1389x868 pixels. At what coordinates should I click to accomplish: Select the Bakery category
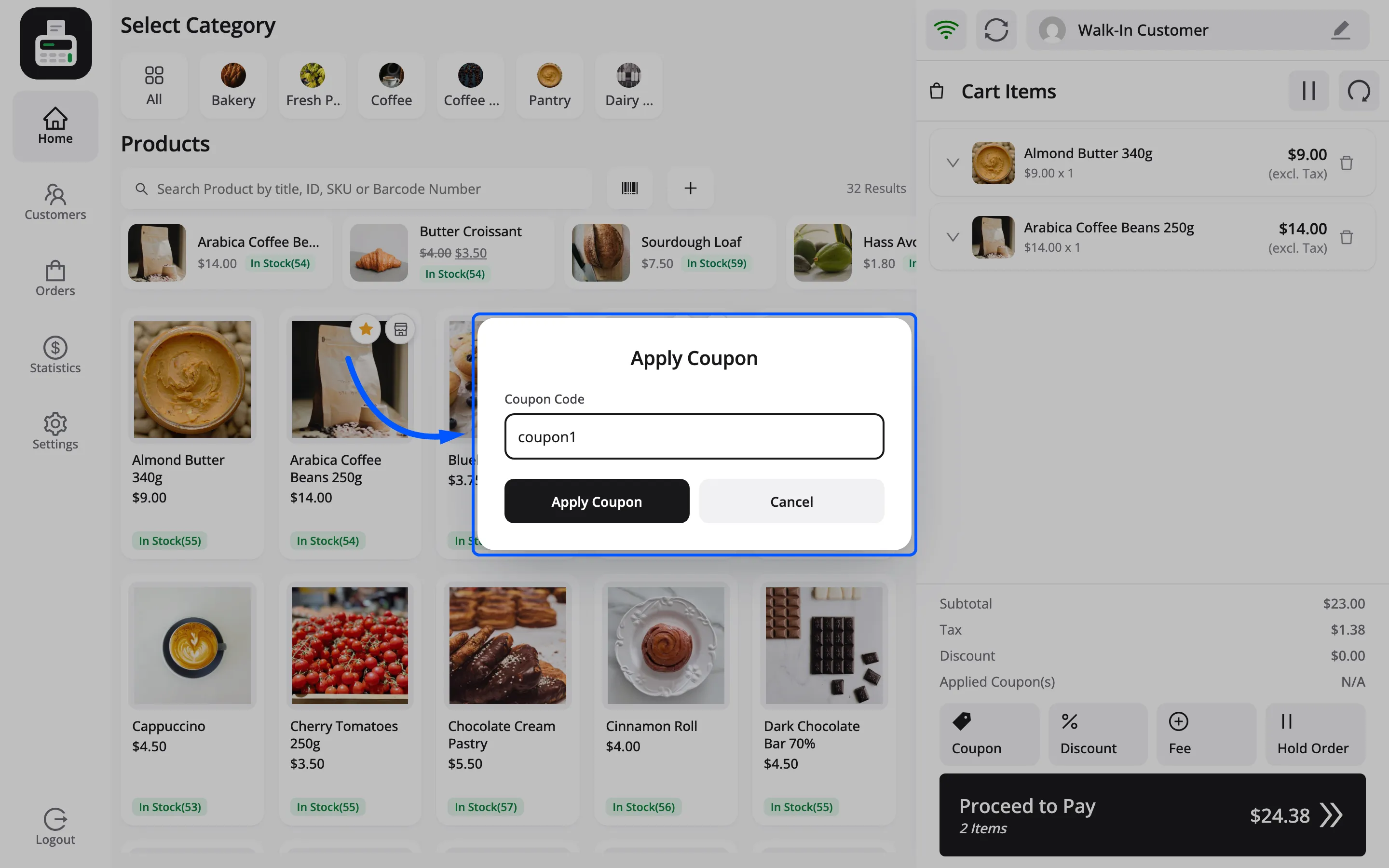pos(233,86)
